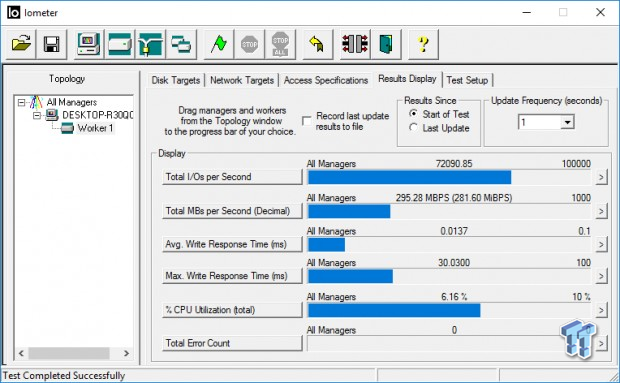Click the 30.0300 max response value
620x383 pixels.
tap(454, 262)
